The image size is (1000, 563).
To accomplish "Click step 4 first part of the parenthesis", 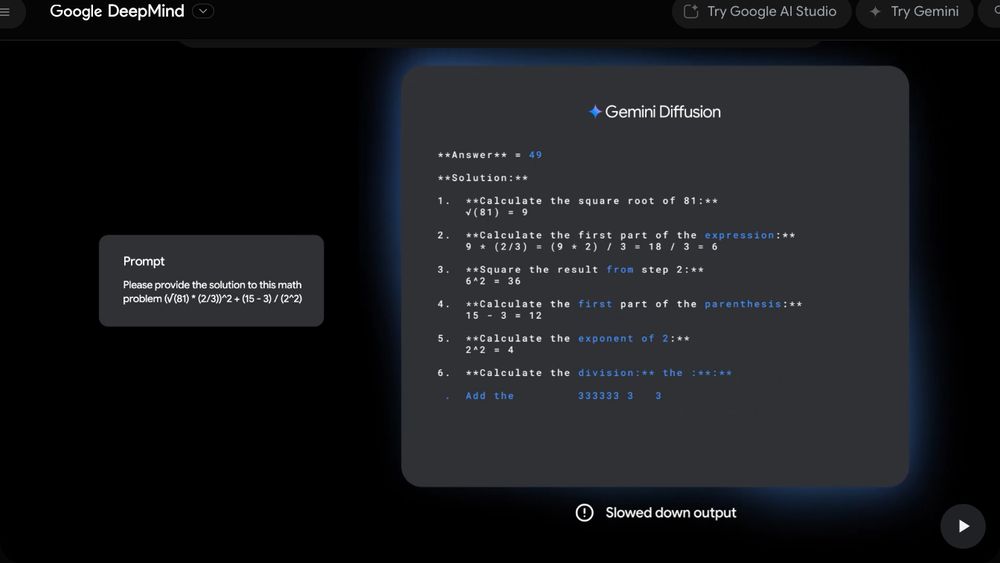I will (620, 304).
